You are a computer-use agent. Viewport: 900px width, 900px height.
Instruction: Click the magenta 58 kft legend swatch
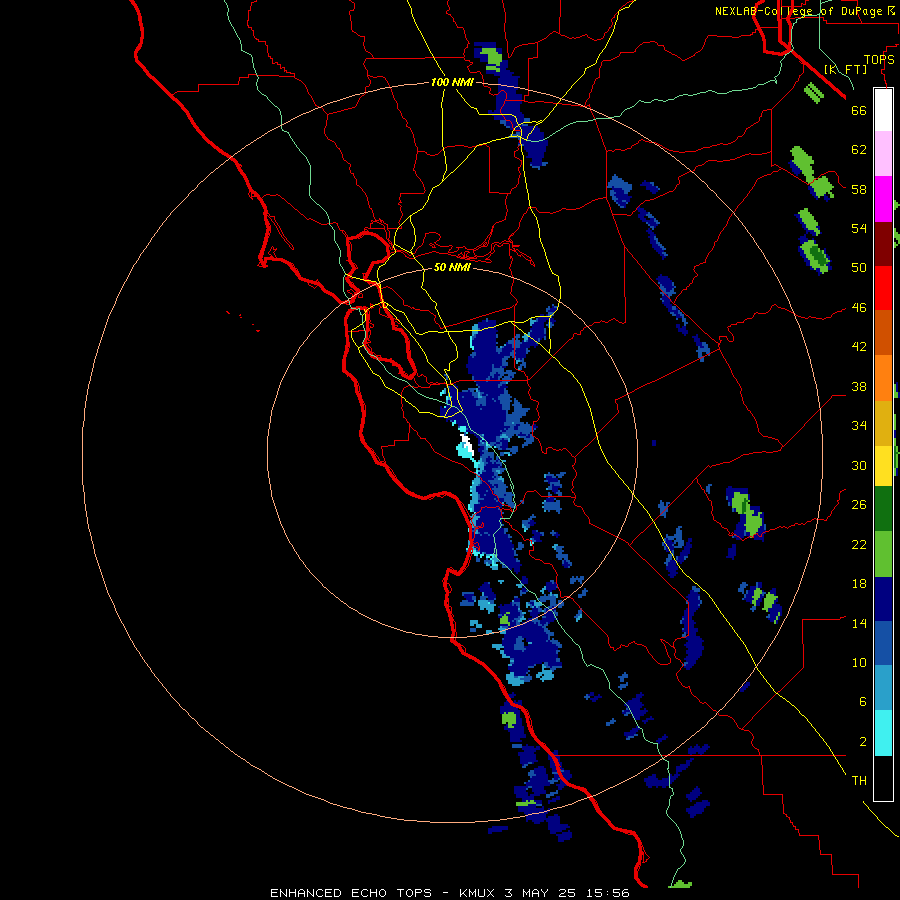tap(883, 199)
